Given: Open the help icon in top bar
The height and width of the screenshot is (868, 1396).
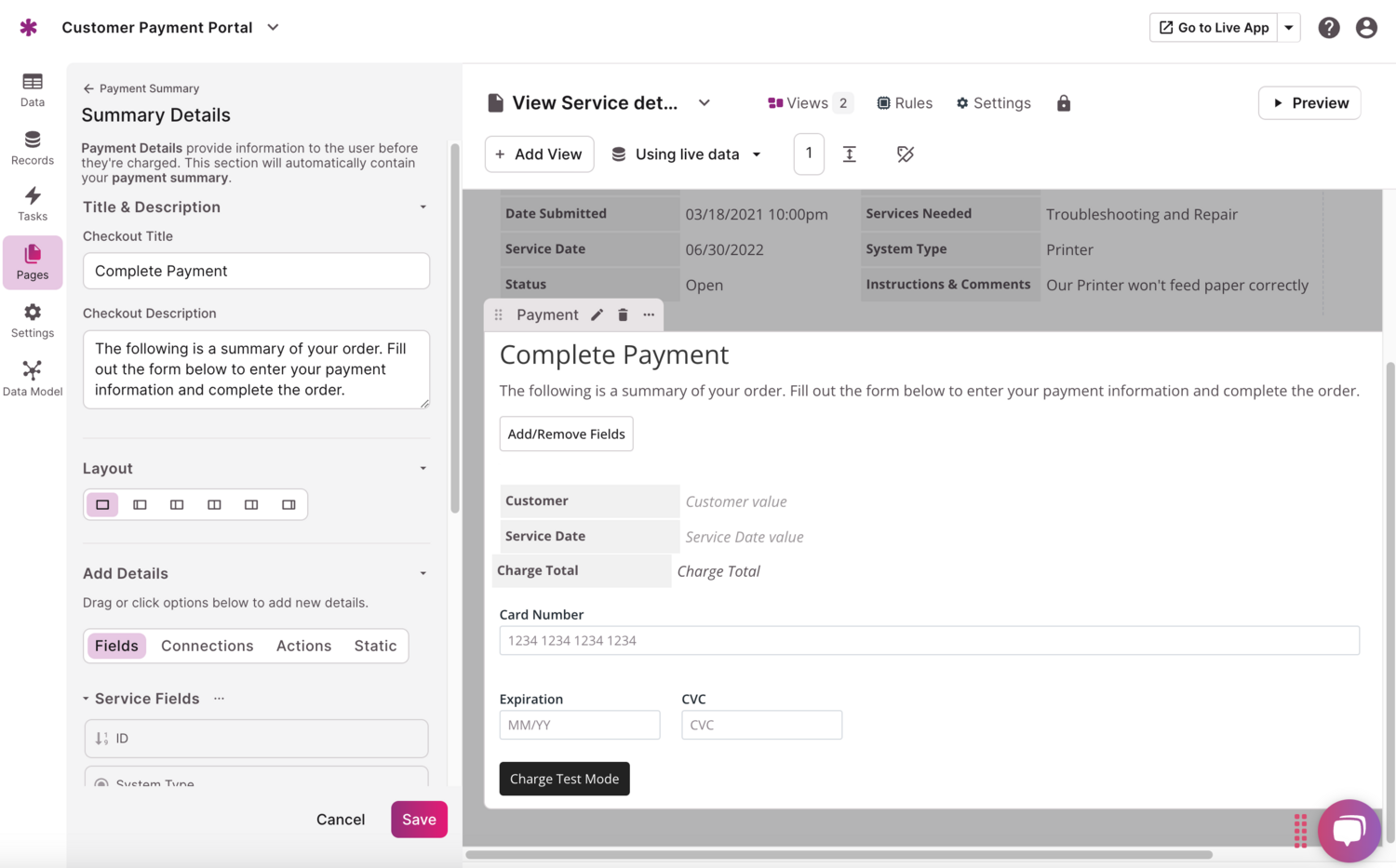Looking at the screenshot, I should [1329, 27].
